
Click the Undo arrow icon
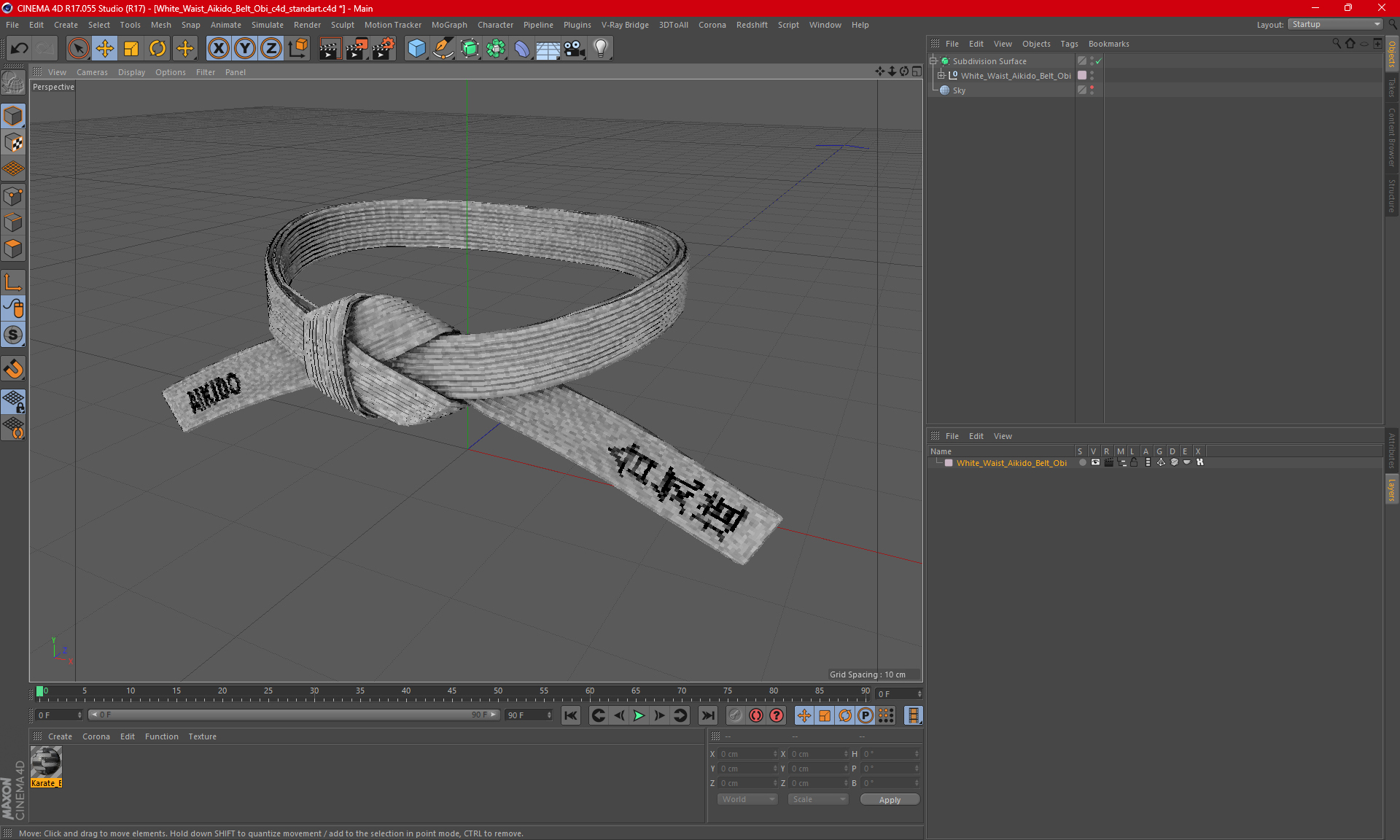pyautogui.click(x=20, y=49)
